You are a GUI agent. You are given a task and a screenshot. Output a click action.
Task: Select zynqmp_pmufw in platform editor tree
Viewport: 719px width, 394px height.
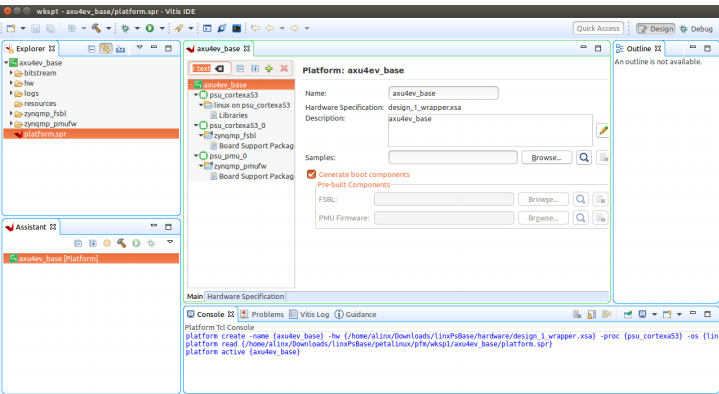coord(240,166)
